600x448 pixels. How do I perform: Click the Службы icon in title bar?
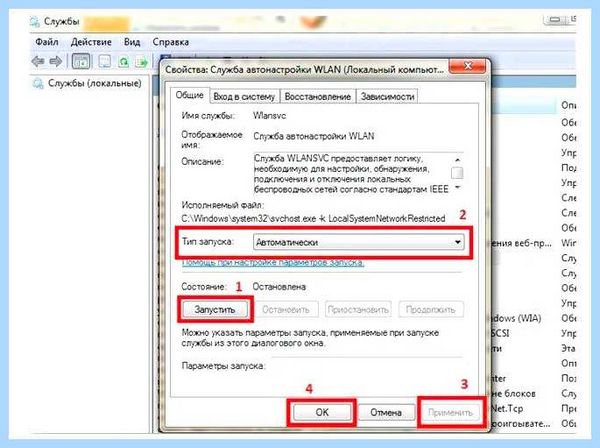(35, 21)
